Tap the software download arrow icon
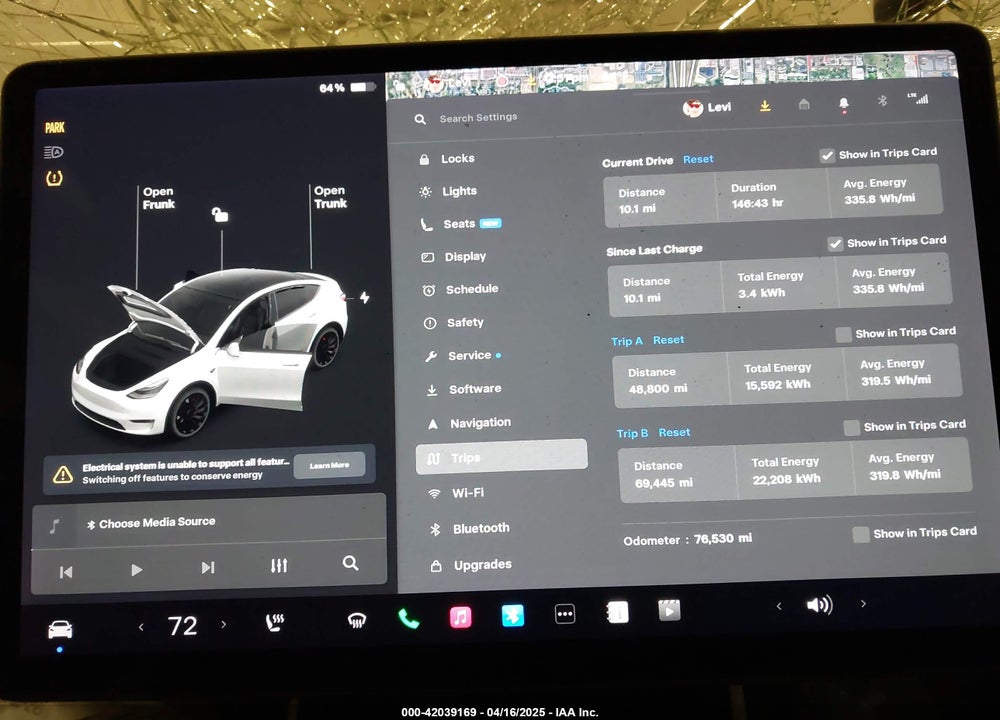 click(765, 105)
